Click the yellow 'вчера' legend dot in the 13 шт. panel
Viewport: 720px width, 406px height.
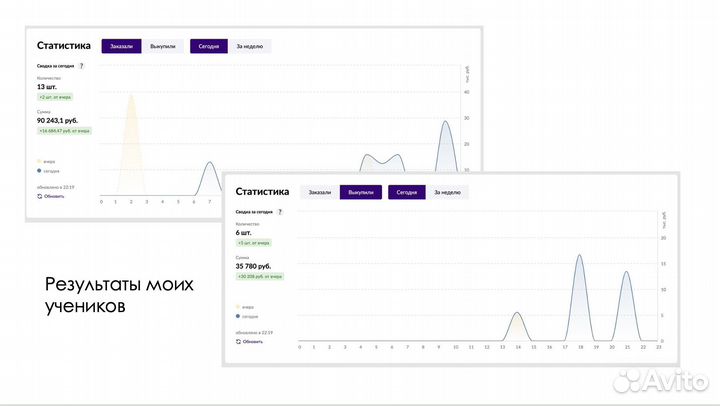tap(39, 161)
